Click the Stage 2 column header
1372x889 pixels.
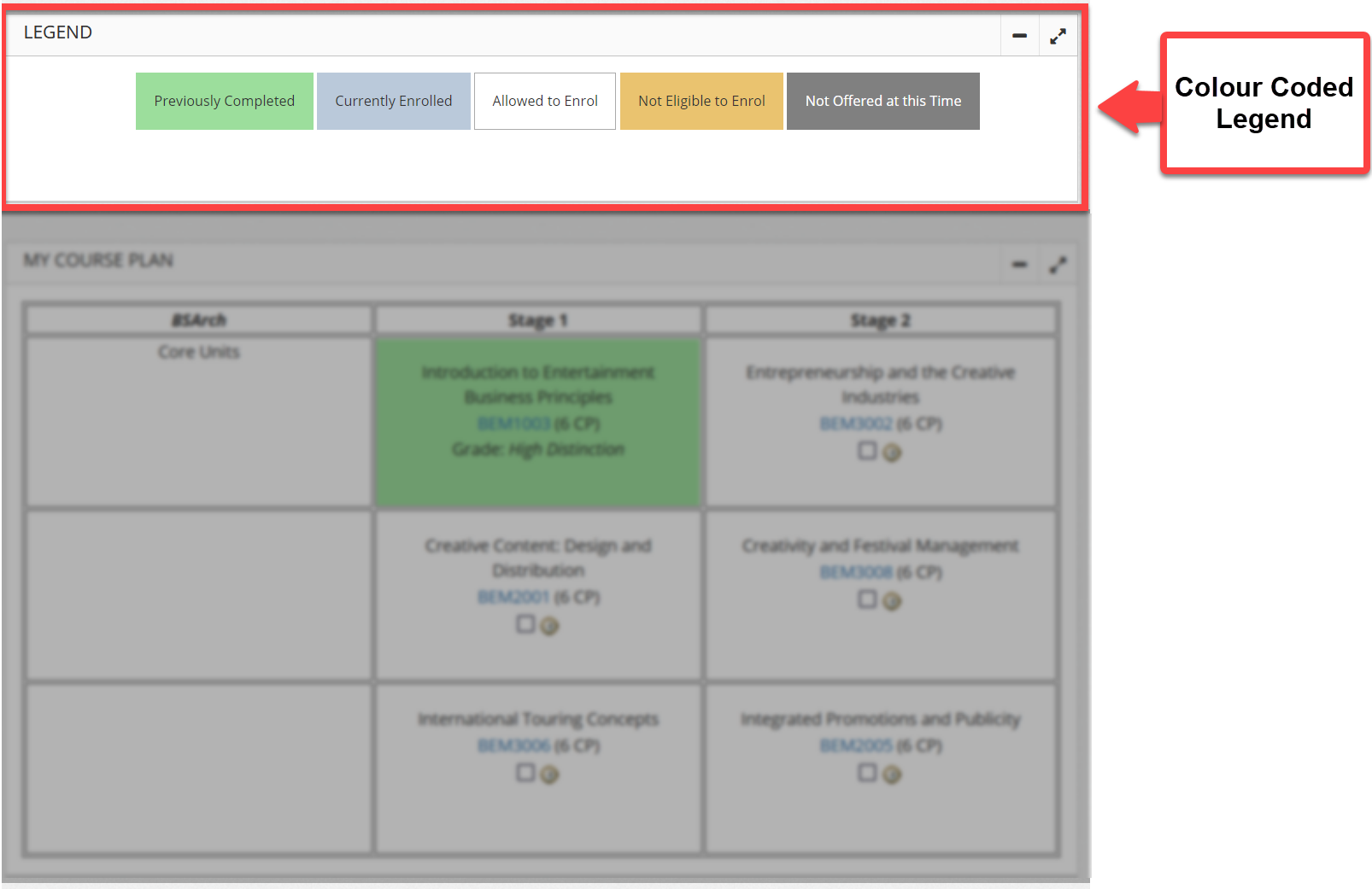(x=880, y=320)
